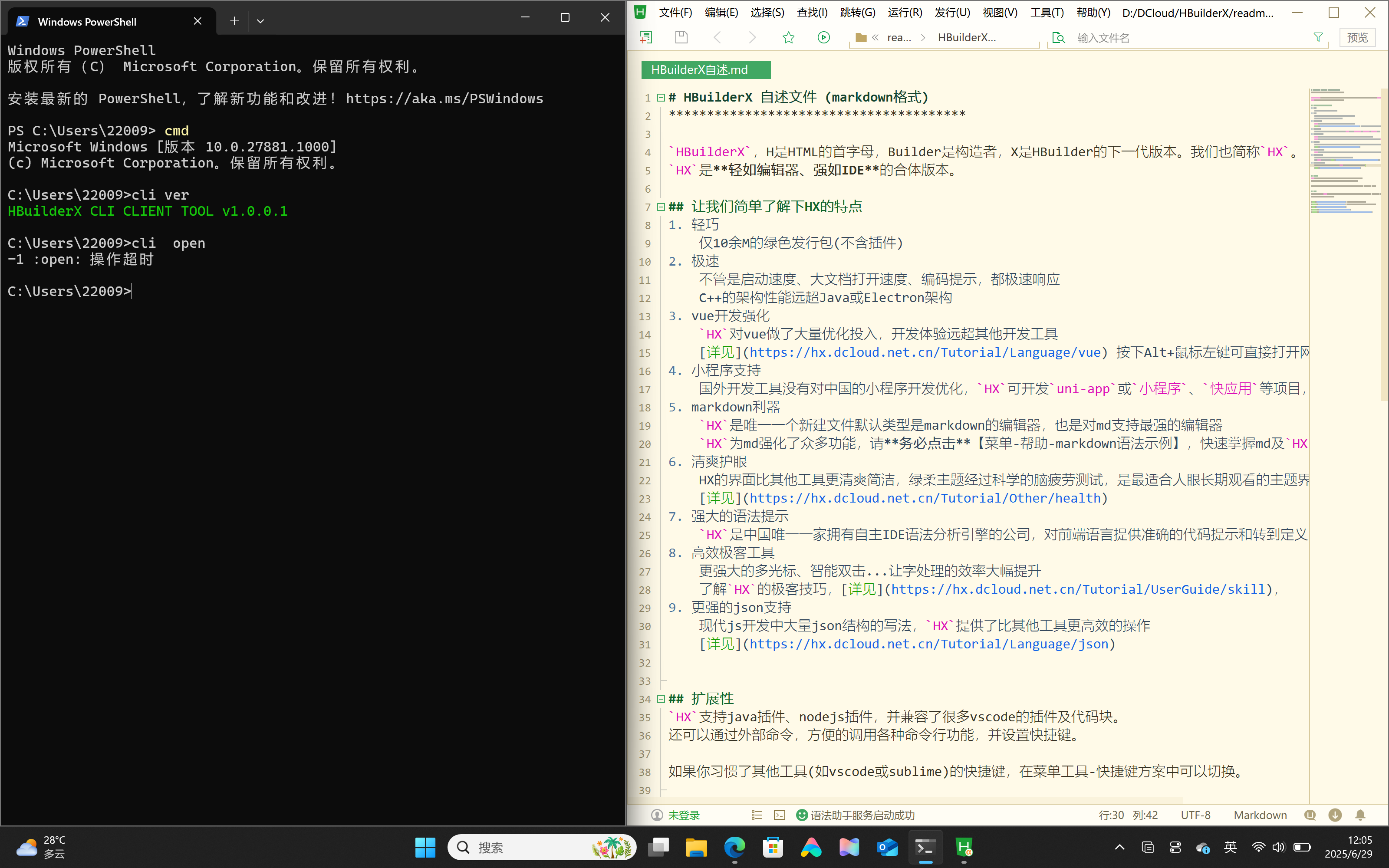The image size is (1389, 868).
Task: Collapse the fold marker on line 7 heading
Action: [661, 207]
